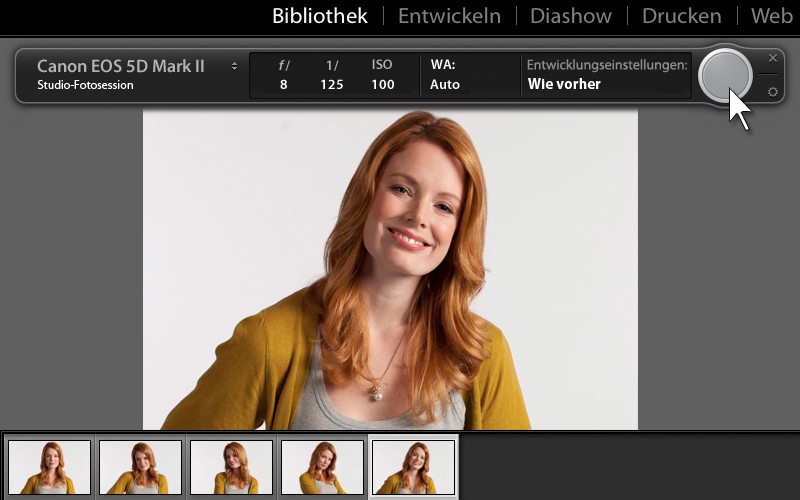800x500 pixels.
Task: Open the Web module
Action: 771,16
